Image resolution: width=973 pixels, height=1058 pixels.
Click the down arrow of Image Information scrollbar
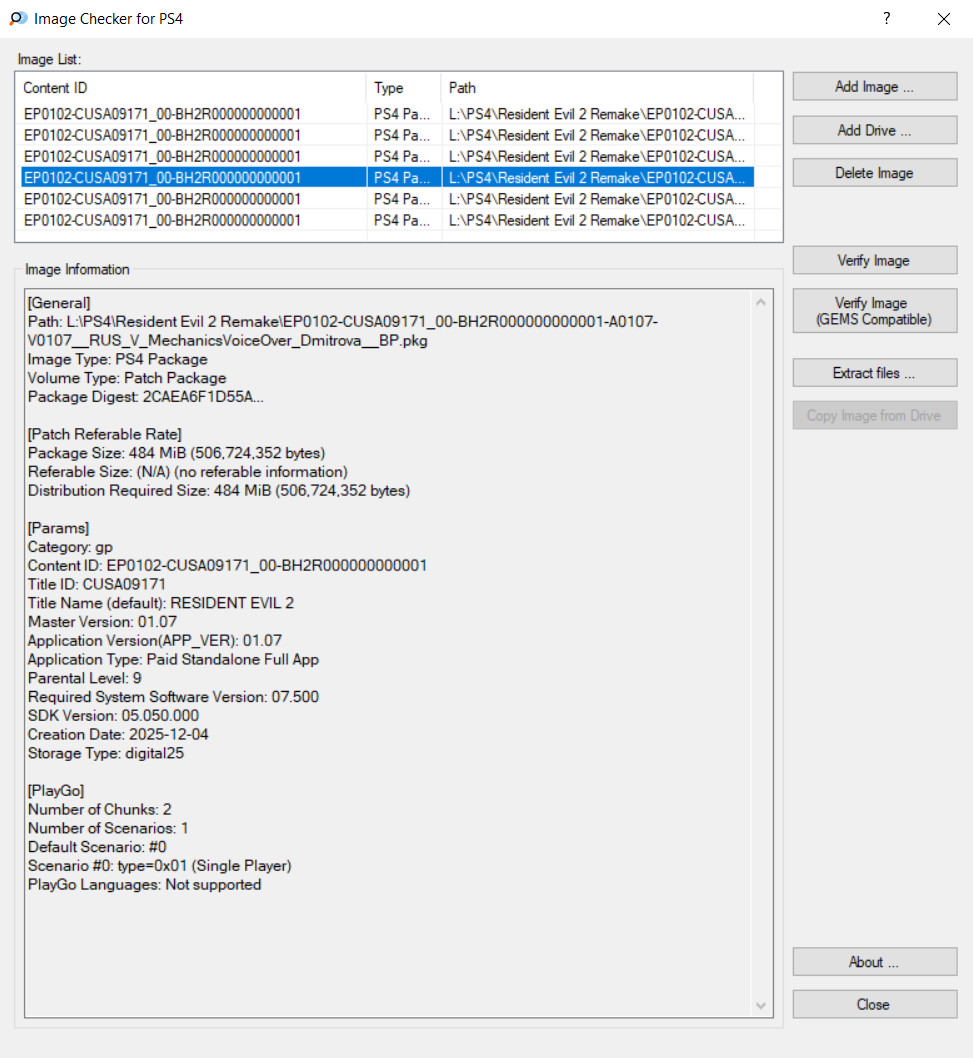click(762, 1005)
